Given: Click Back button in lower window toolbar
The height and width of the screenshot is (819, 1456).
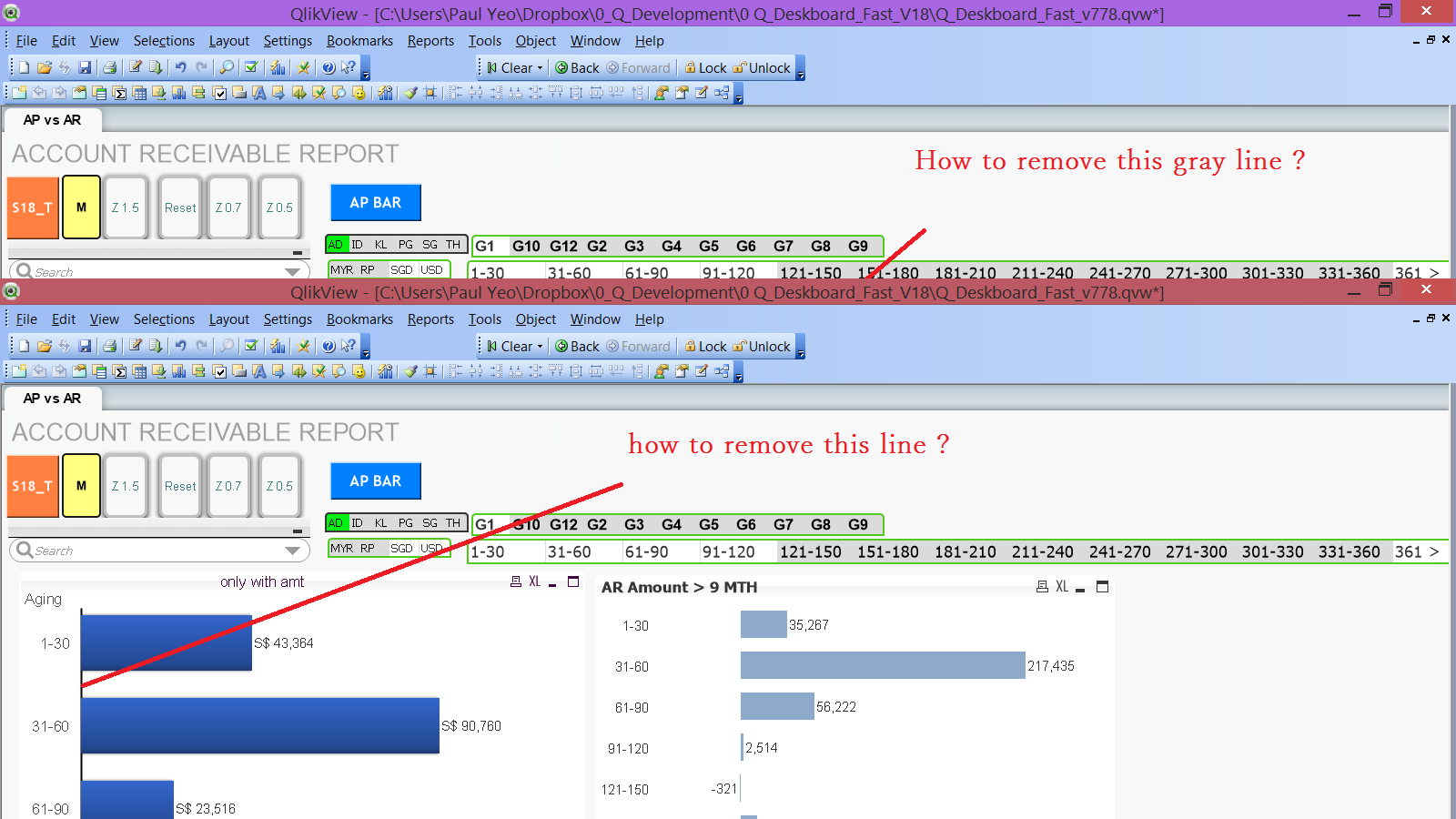Looking at the screenshot, I should point(577,347).
